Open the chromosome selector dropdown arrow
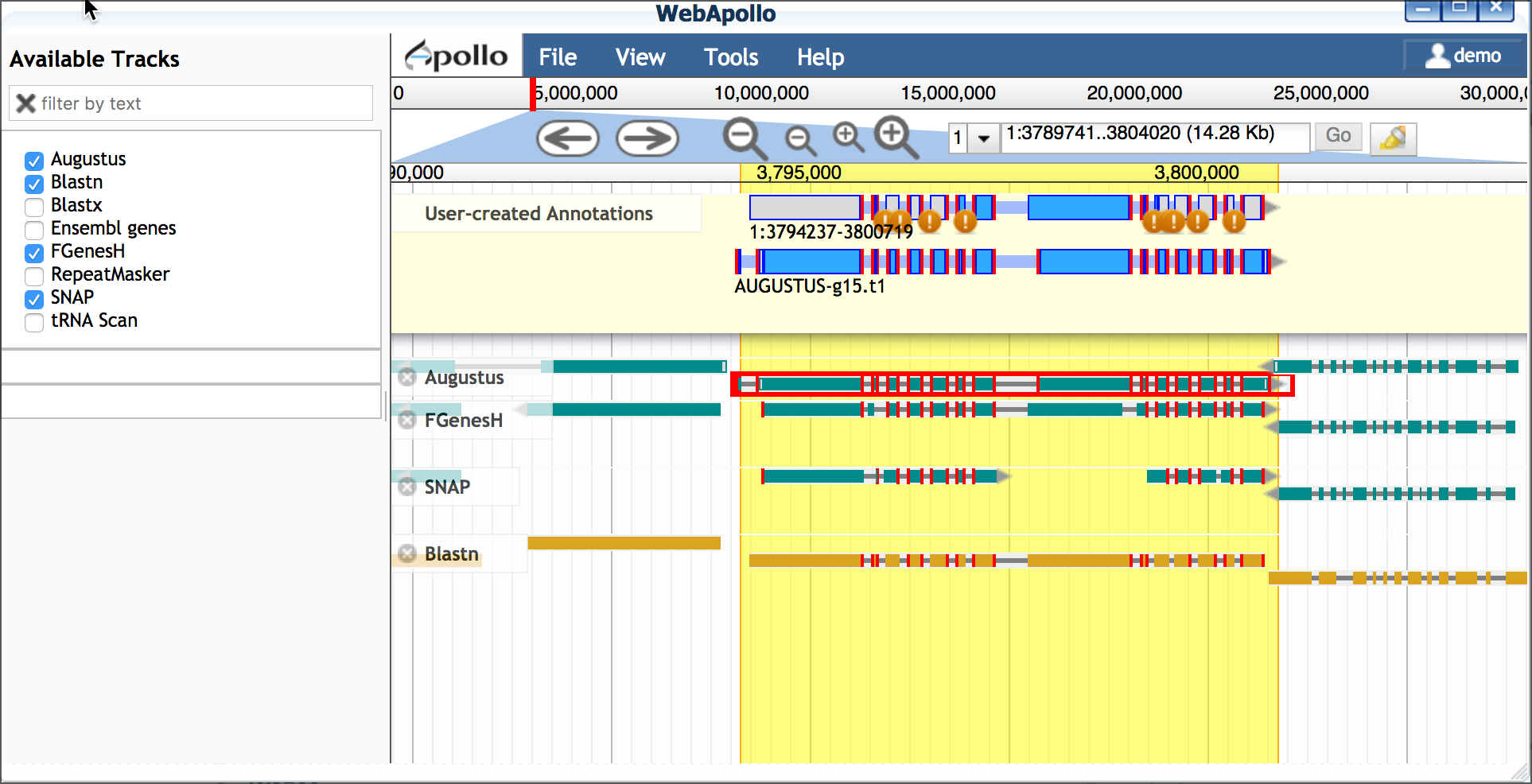The width and height of the screenshot is (1532, 784). tap(984, 138)
